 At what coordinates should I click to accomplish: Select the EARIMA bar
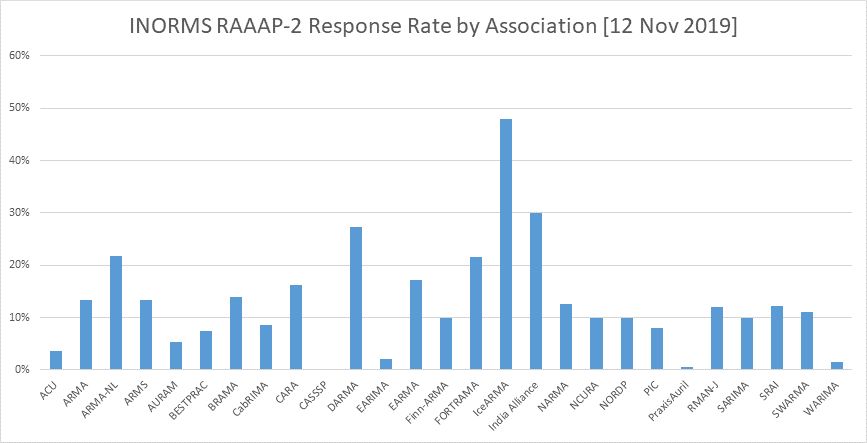(x=386, y=364)
